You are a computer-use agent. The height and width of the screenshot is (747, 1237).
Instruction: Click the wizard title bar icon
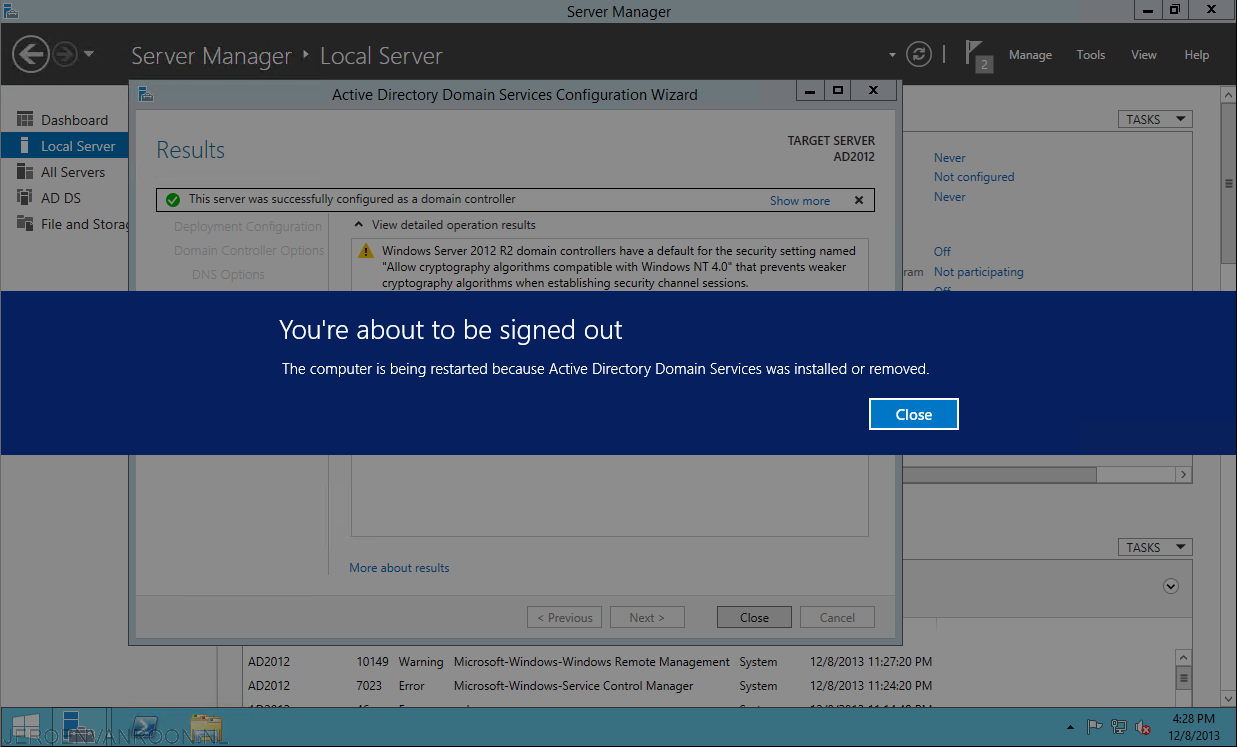(146, 94)
